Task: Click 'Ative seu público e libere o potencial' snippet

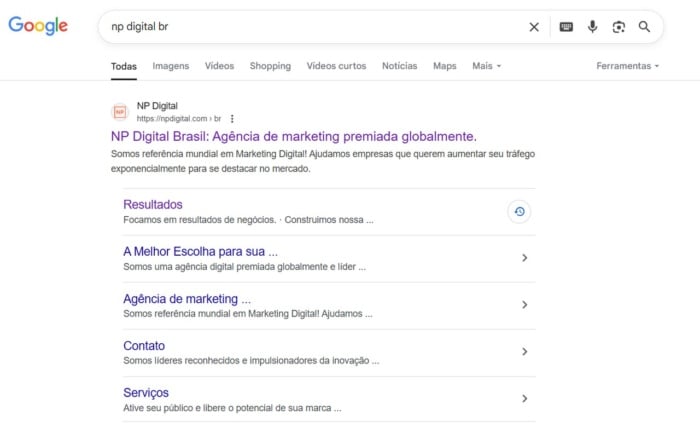Action: pos(232,408)
